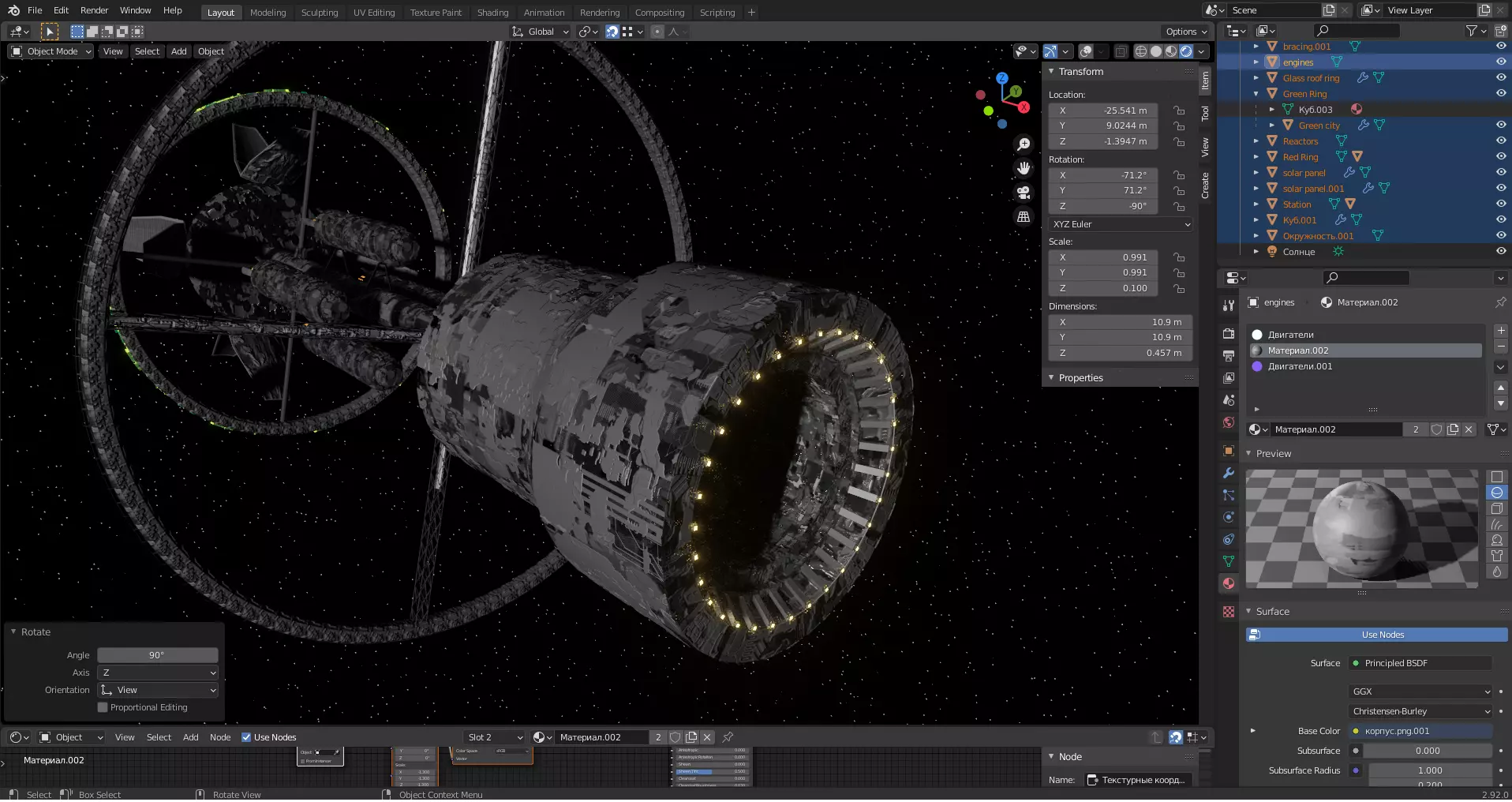
Task: Toggle lock on Location X
Action: 1179,111
